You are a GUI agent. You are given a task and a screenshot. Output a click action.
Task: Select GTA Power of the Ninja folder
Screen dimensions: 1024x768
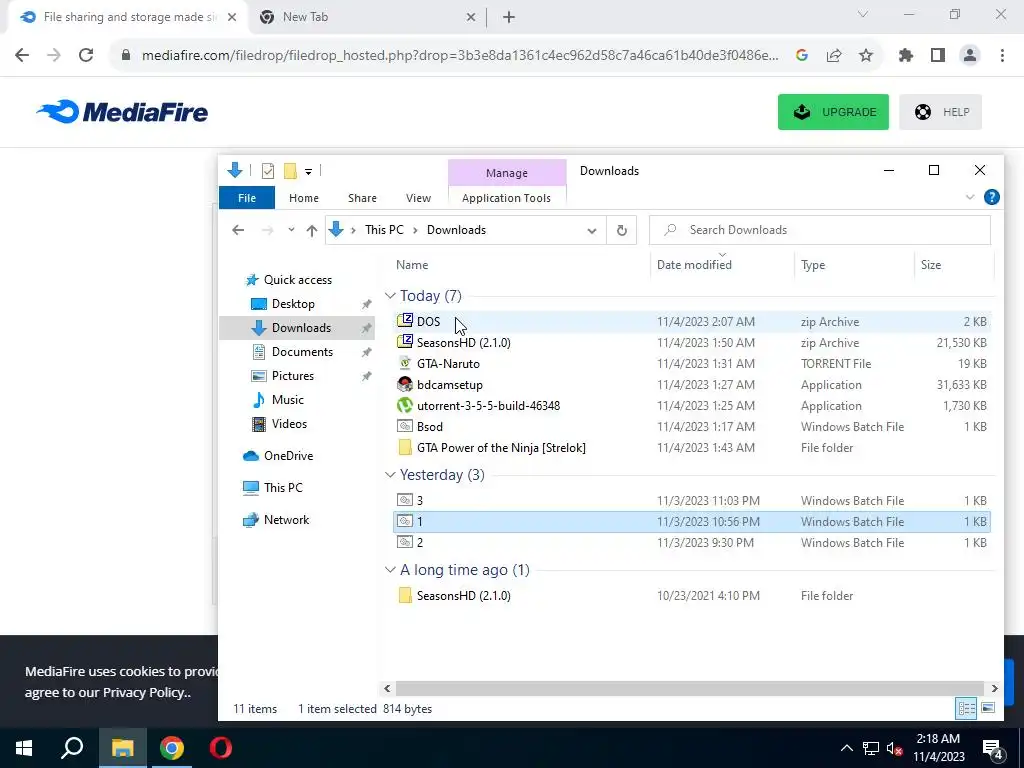coord(692,447)
